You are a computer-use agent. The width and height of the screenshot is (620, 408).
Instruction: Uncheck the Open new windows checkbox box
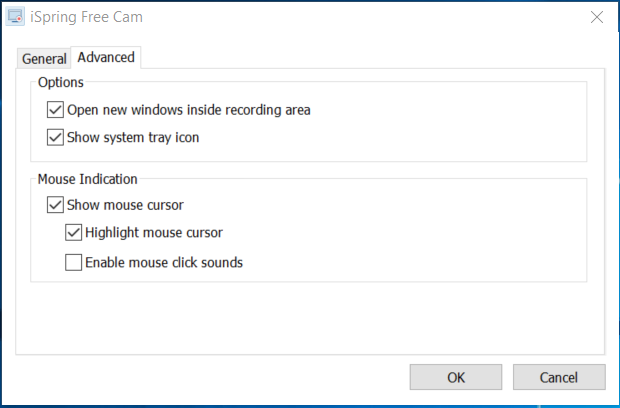pos(55,110)
